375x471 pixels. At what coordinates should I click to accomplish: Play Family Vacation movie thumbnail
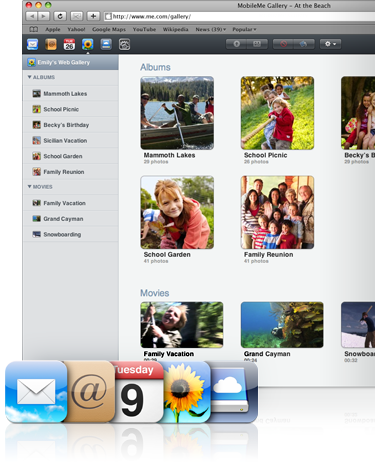pyautogui.click(x=182, y=325)
